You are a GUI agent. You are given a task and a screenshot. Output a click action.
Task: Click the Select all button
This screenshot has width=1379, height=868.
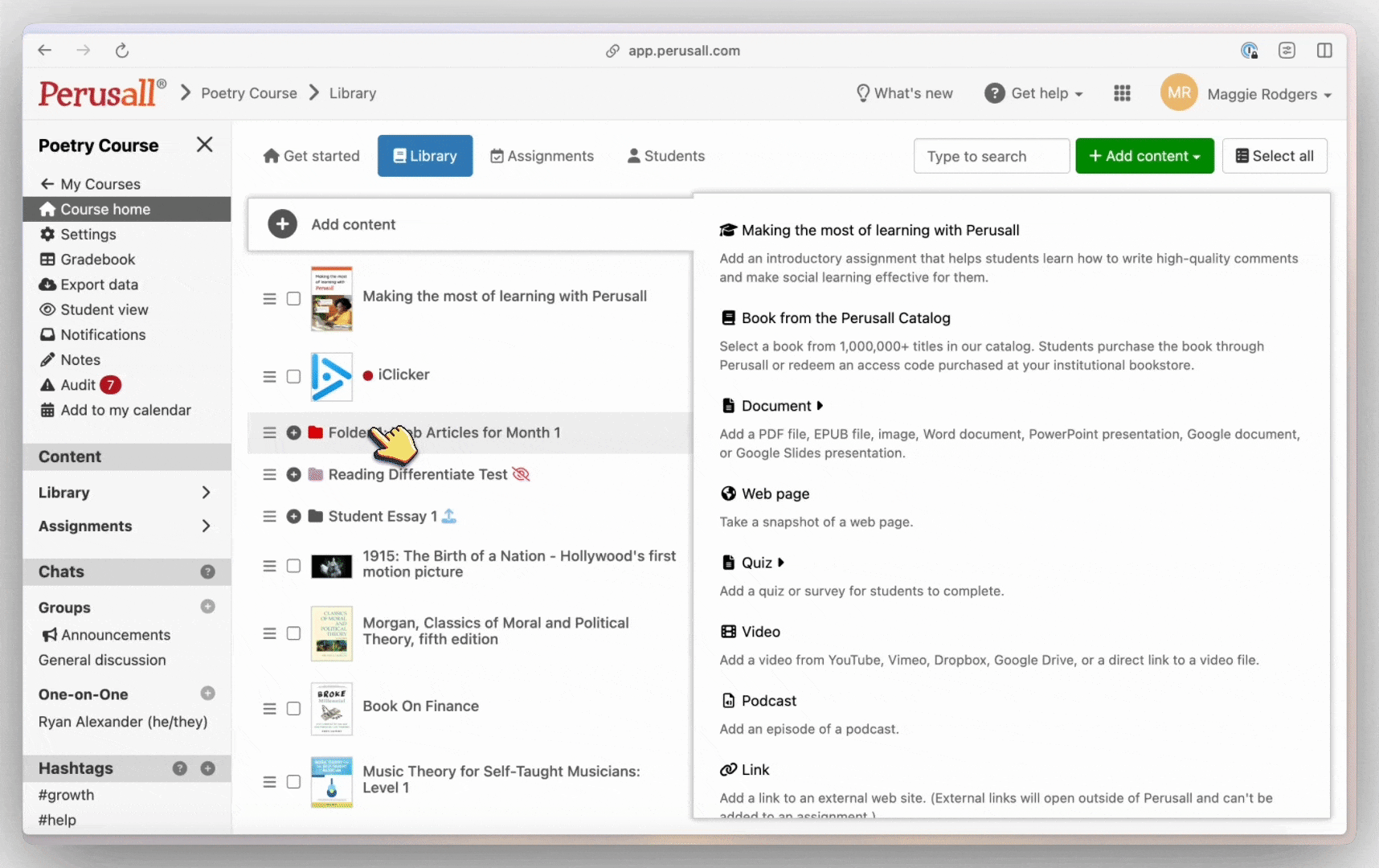click(1275, 156)
